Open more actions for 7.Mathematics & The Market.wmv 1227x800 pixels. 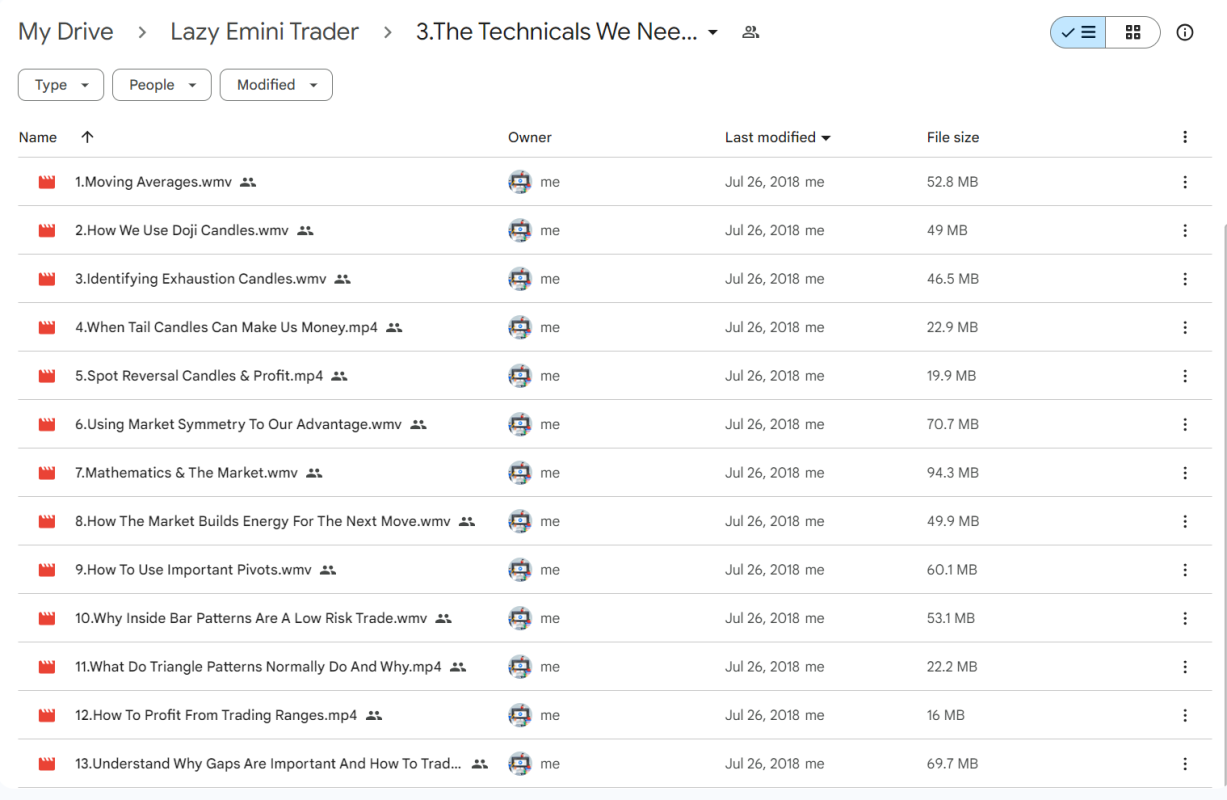click(1185, 473)
